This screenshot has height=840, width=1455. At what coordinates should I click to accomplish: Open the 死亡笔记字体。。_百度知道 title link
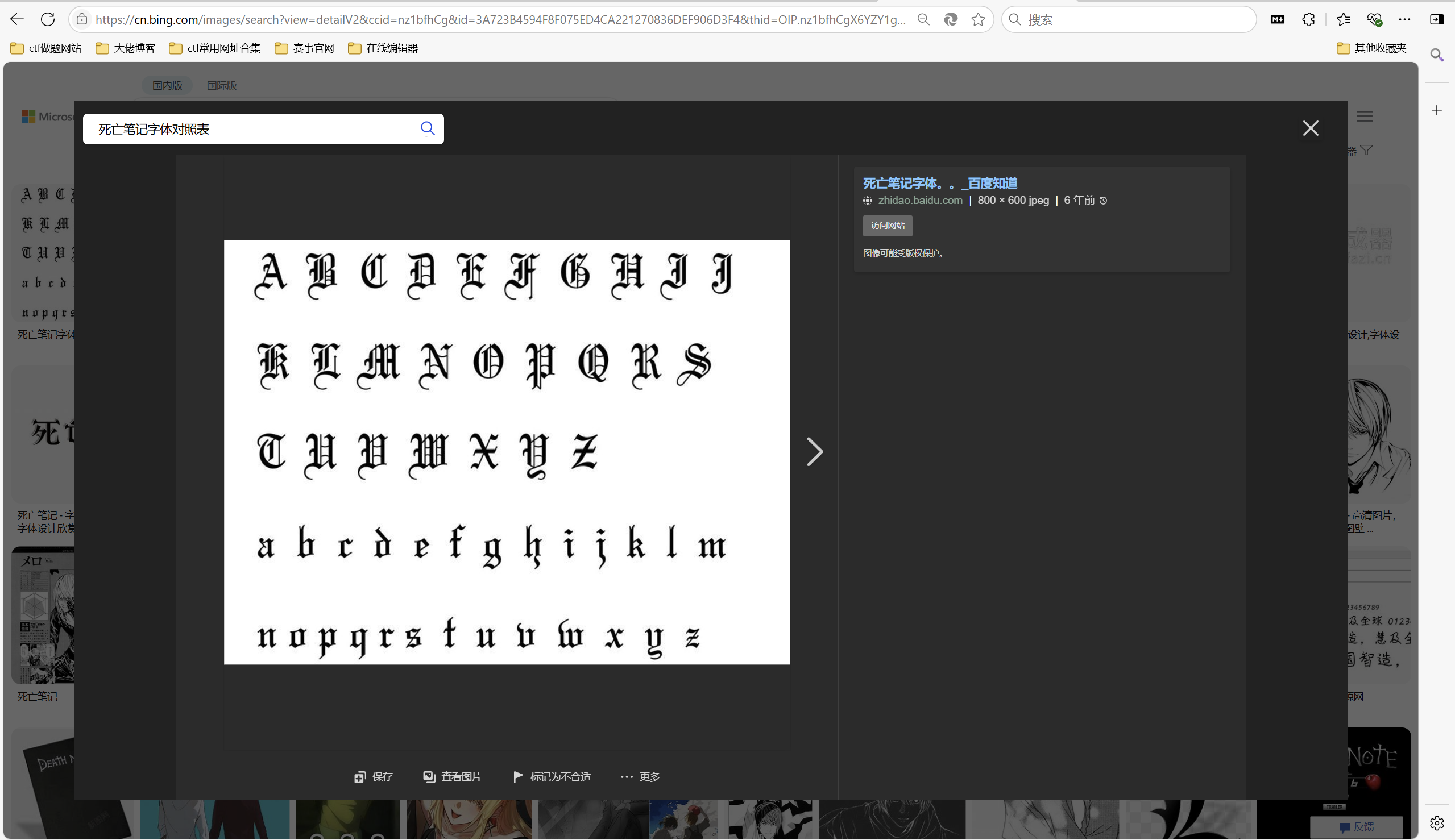pos(940,184)
